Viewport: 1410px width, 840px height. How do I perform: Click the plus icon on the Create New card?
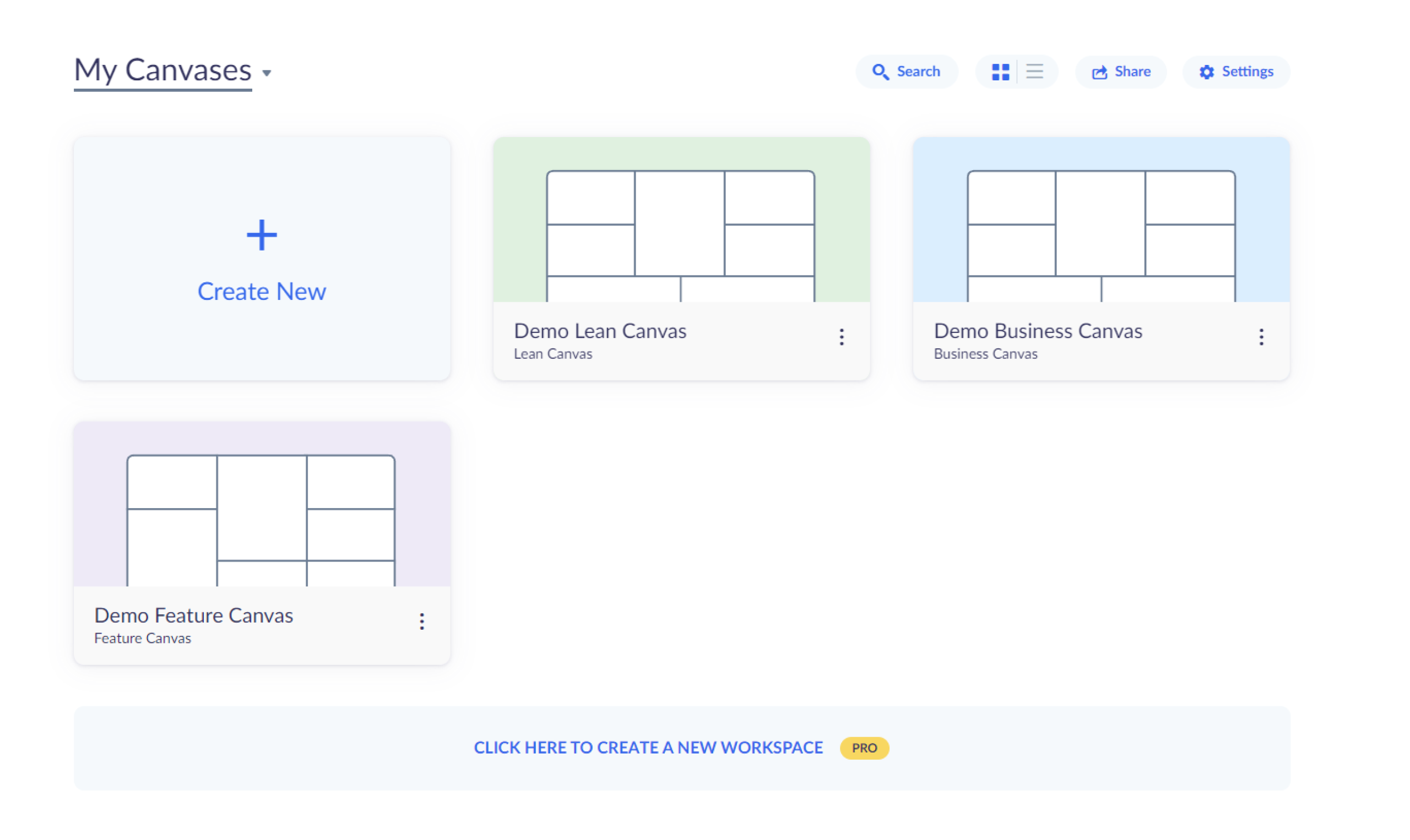click(262, 234)
